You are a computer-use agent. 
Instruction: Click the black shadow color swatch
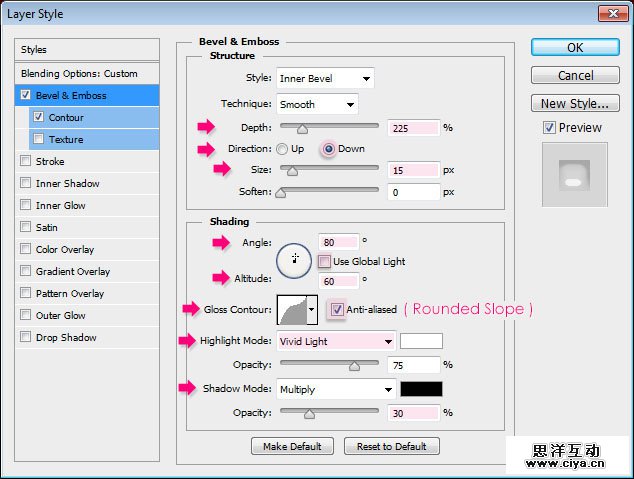(421, 389)
